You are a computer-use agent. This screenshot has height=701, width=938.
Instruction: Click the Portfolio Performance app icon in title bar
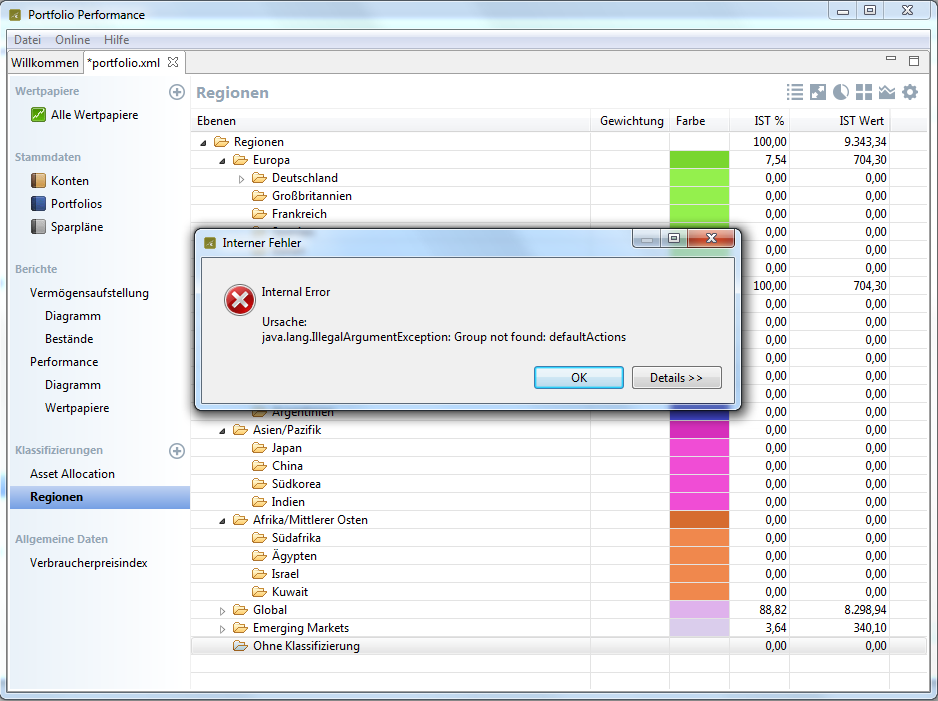tap(15, 14)
